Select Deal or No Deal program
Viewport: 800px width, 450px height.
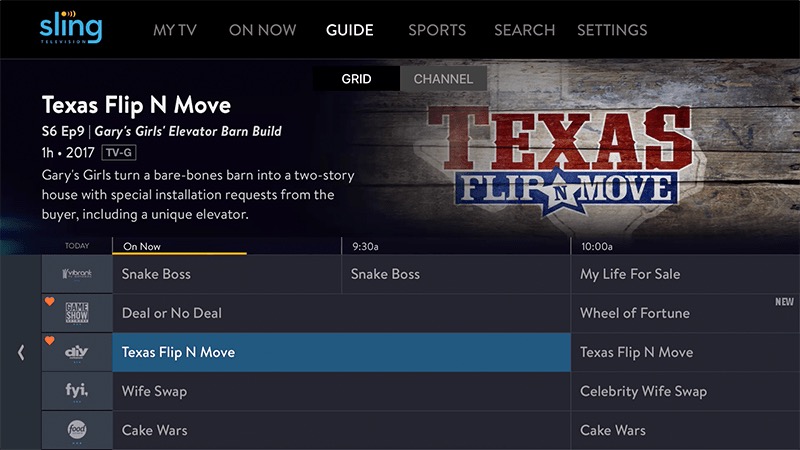click(x=341, y=313)
